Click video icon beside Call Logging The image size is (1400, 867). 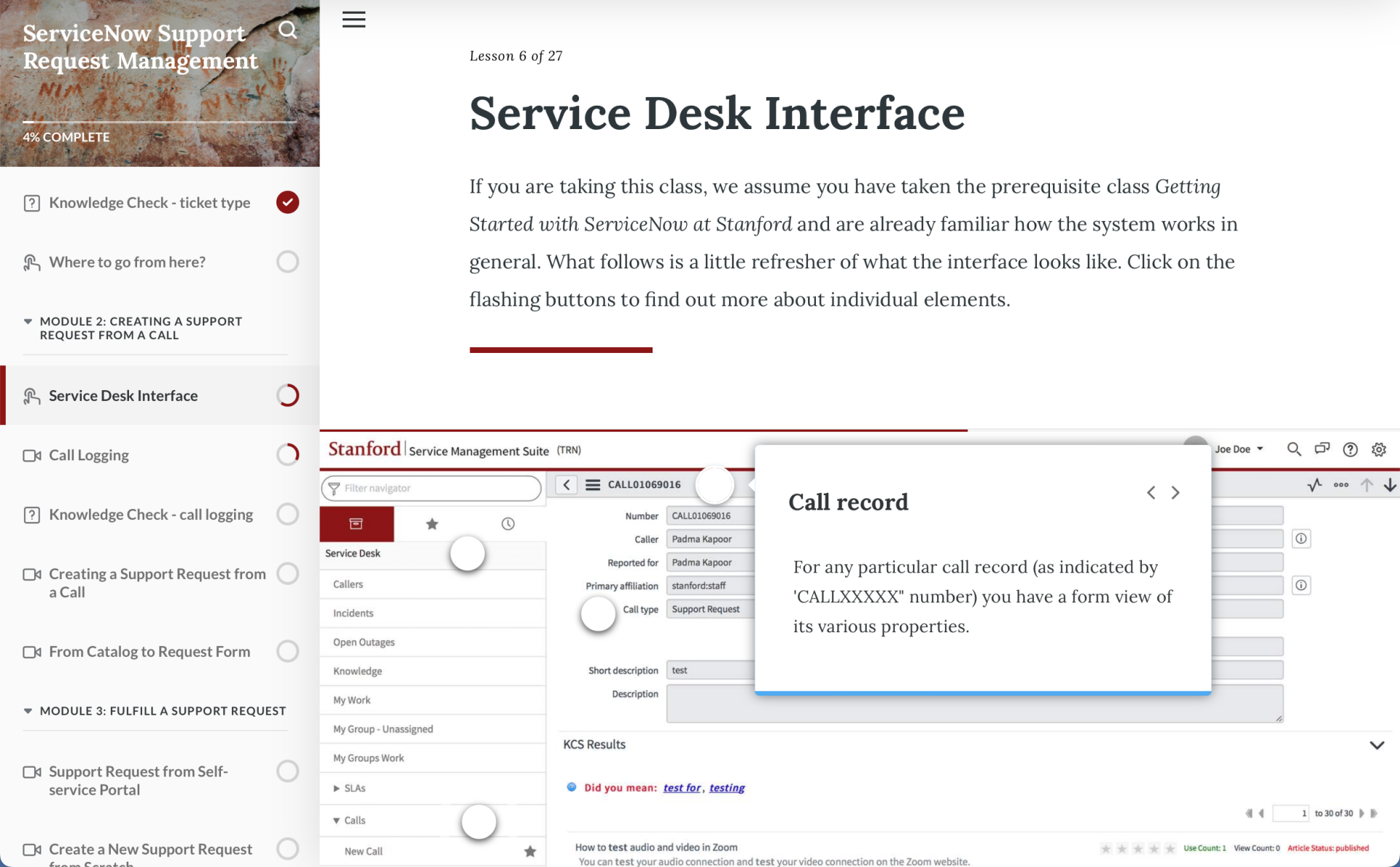pyautogui.click(x=31, y=455)
